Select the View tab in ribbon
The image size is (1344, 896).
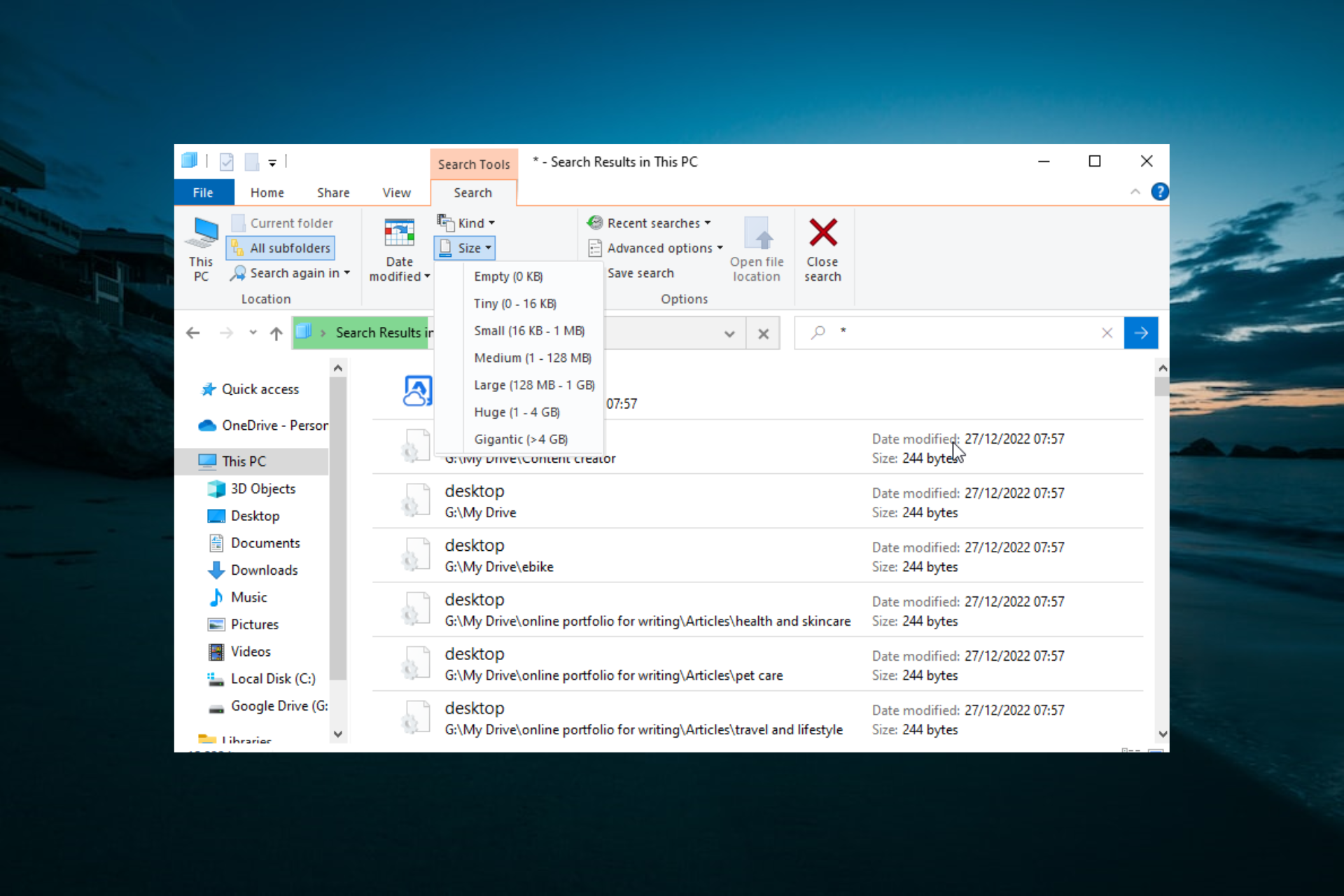click(395, 192)
